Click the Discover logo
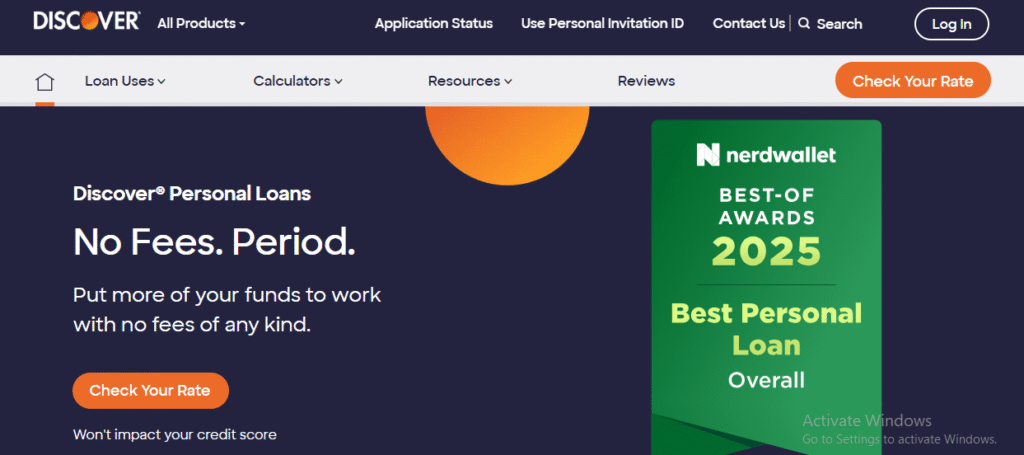Image resolution: width=1024 pixels, height=455 pixels. click(x=86, y=22)
